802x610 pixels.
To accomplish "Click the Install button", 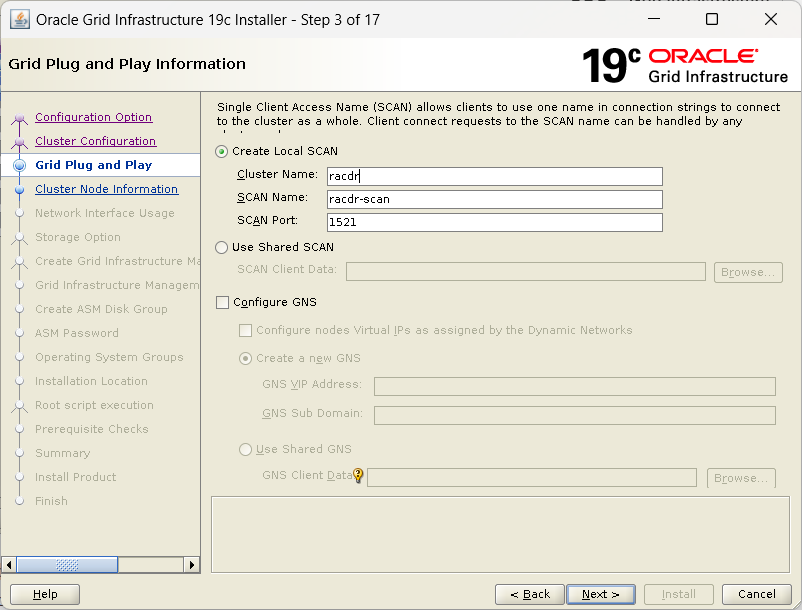I will point(679,594).
